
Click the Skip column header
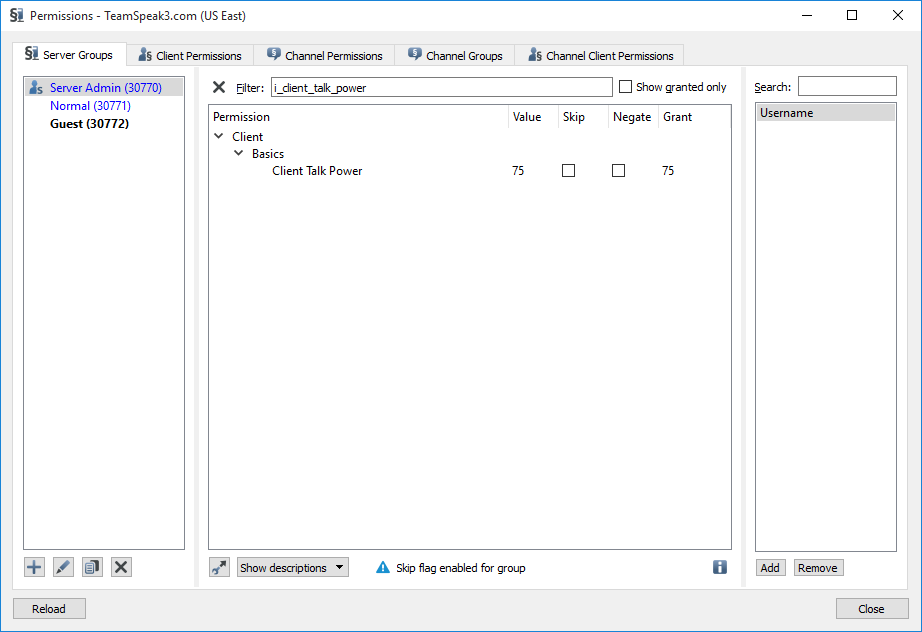pos(583,117)
